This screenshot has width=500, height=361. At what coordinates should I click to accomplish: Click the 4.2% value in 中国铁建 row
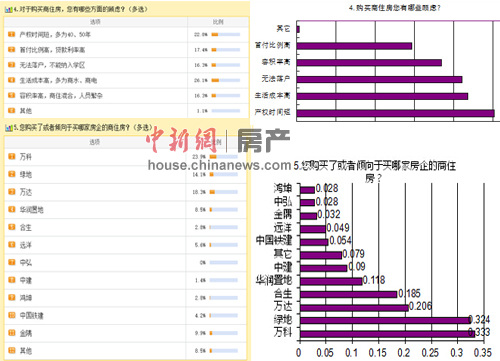point(200,315)
